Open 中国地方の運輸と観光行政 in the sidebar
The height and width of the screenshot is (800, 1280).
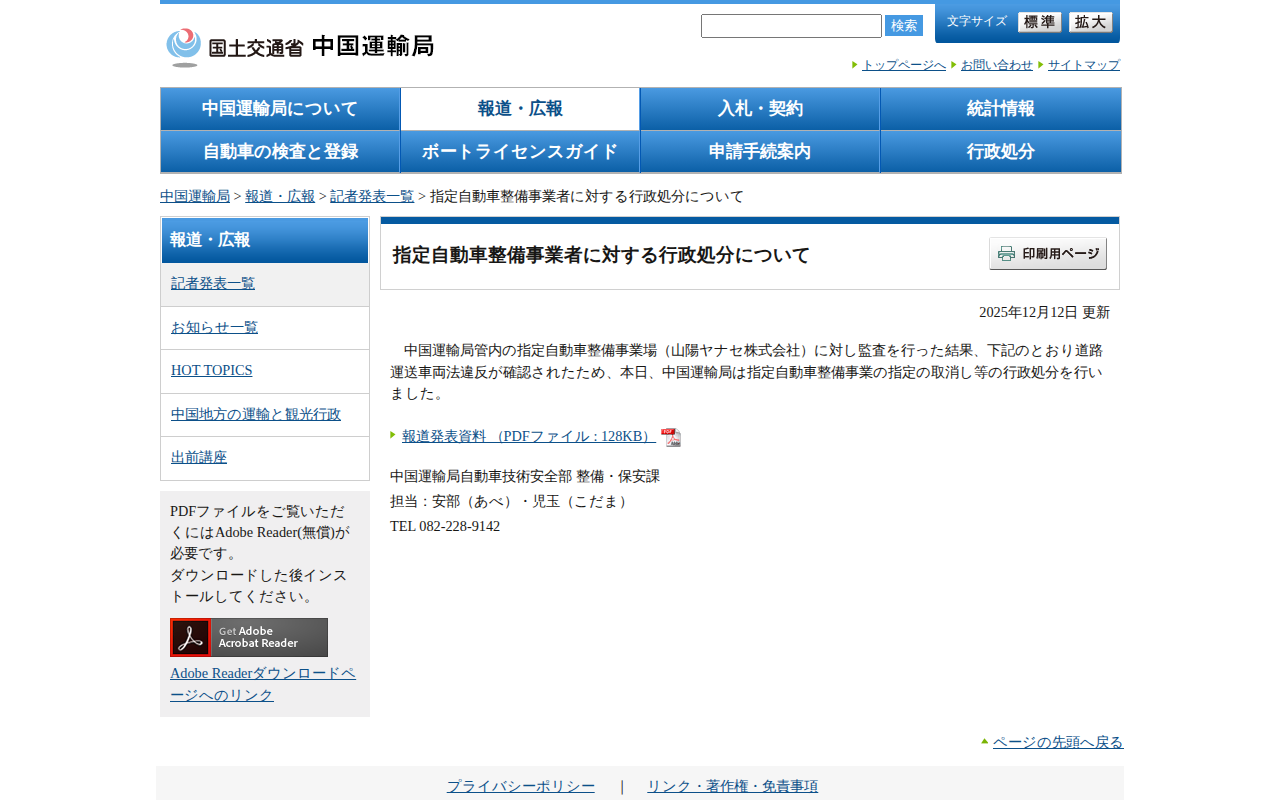(x=256, y=414)
